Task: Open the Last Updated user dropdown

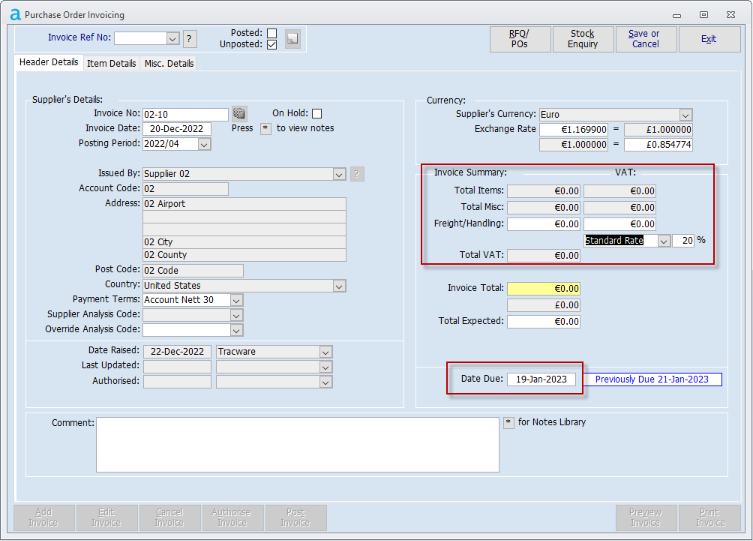Action: pyautogui.click(x=325, y=367)
